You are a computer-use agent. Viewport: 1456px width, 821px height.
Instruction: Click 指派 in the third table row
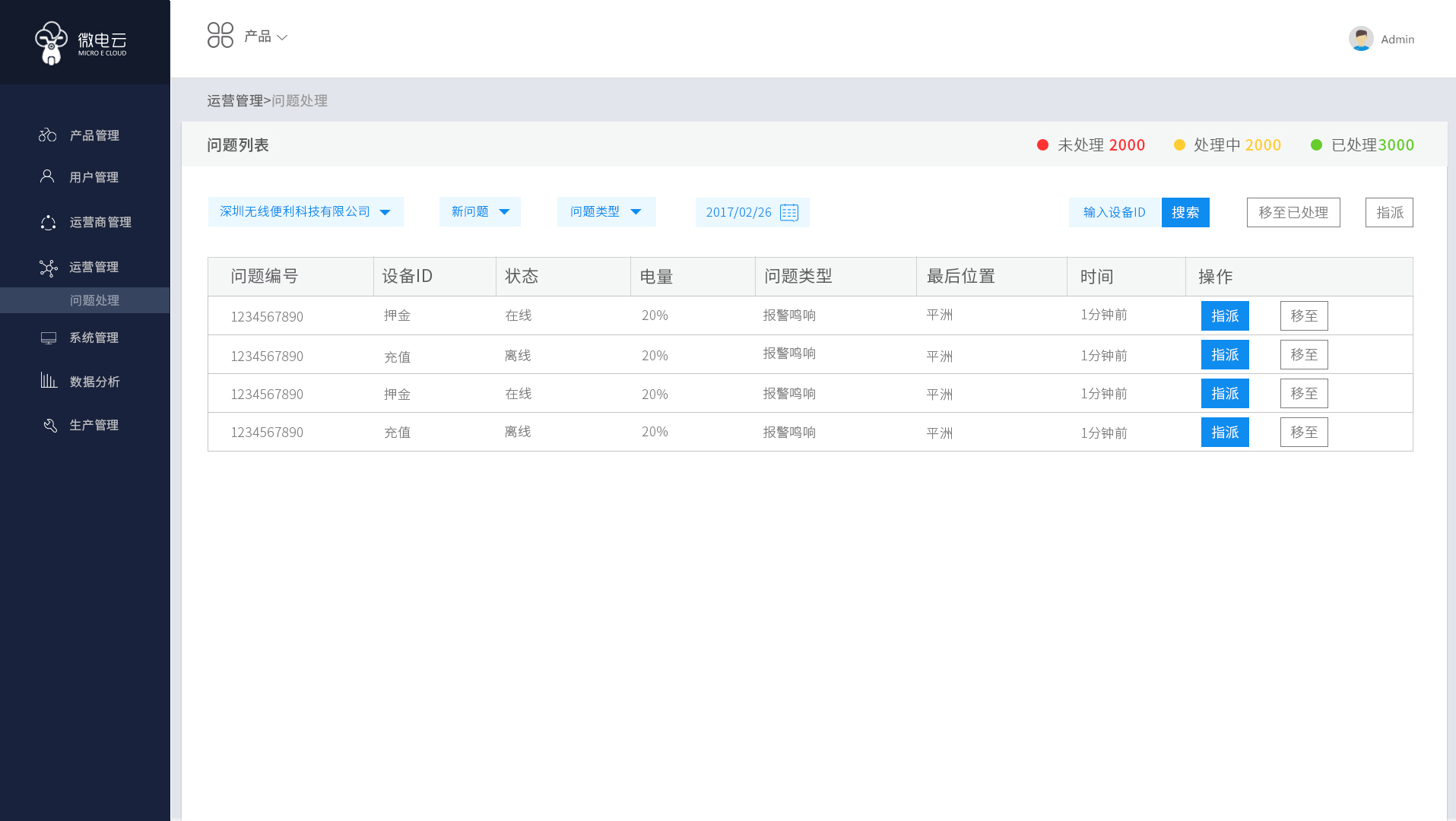(x=1225, y=393)
